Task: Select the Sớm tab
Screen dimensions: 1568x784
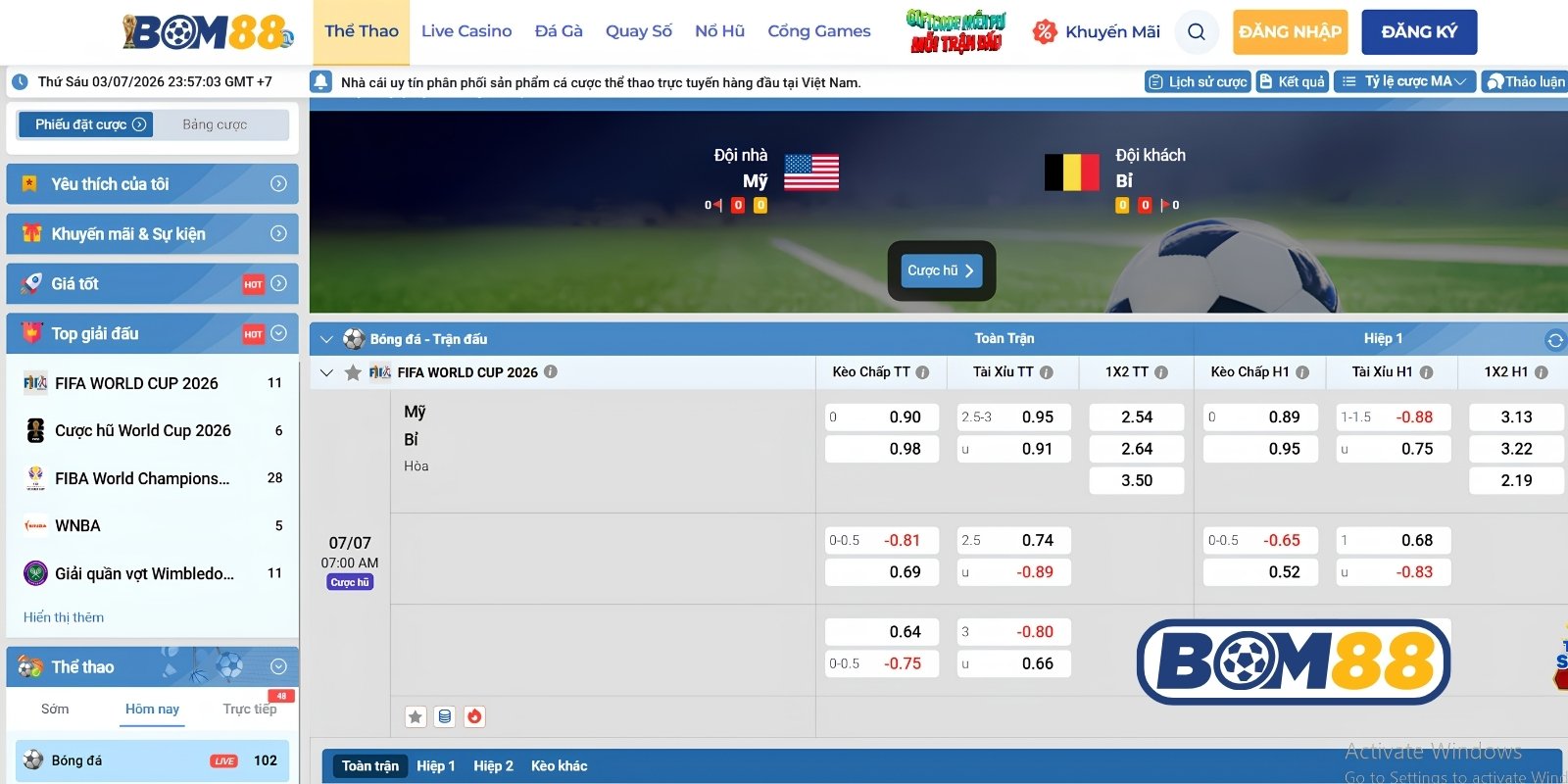Action: point(55,709)
